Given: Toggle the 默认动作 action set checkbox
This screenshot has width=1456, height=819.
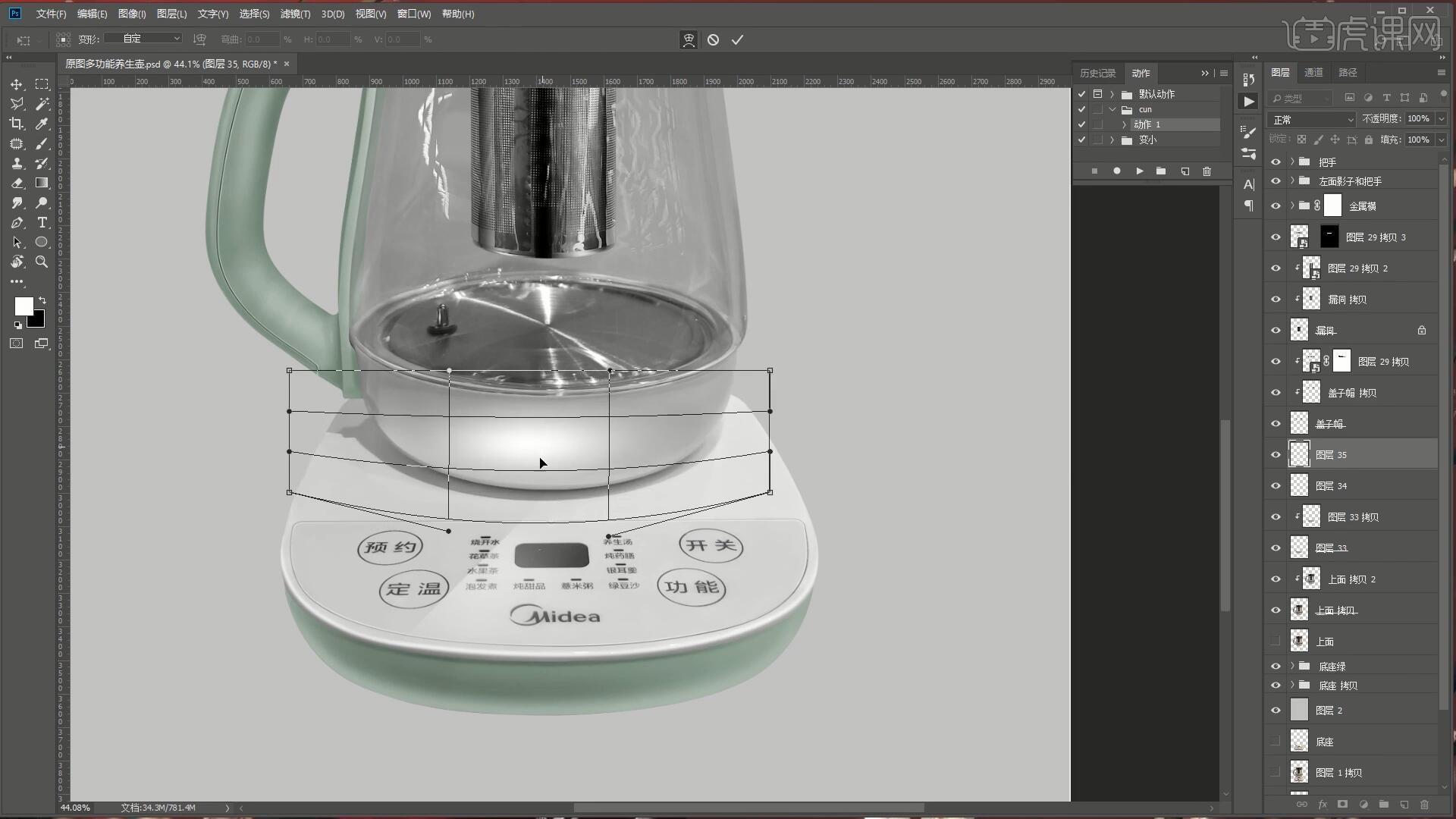Looking at the screenshot, I should pos(1081,94).
